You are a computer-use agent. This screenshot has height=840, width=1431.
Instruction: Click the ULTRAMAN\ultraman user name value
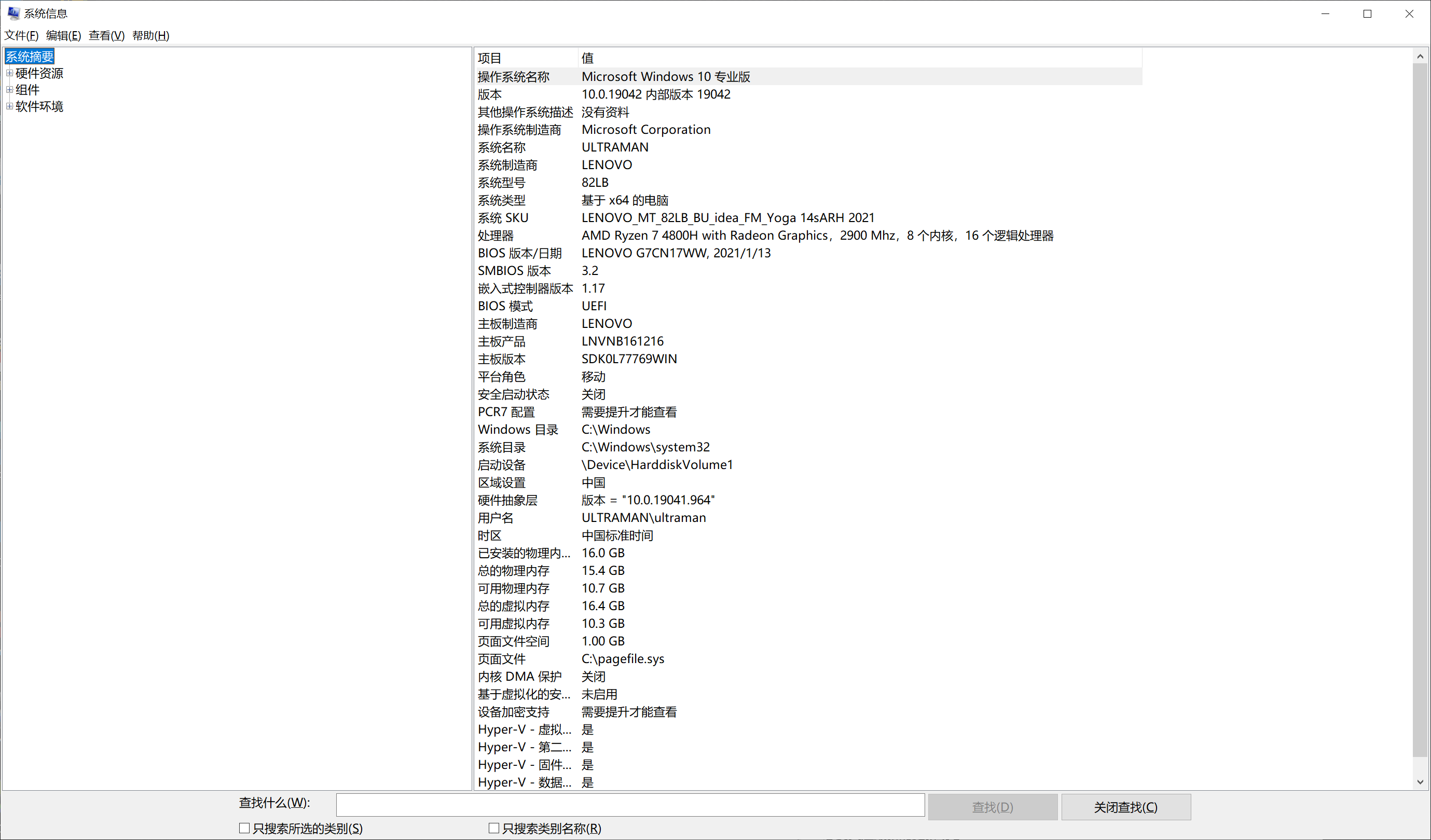[644, 517]
